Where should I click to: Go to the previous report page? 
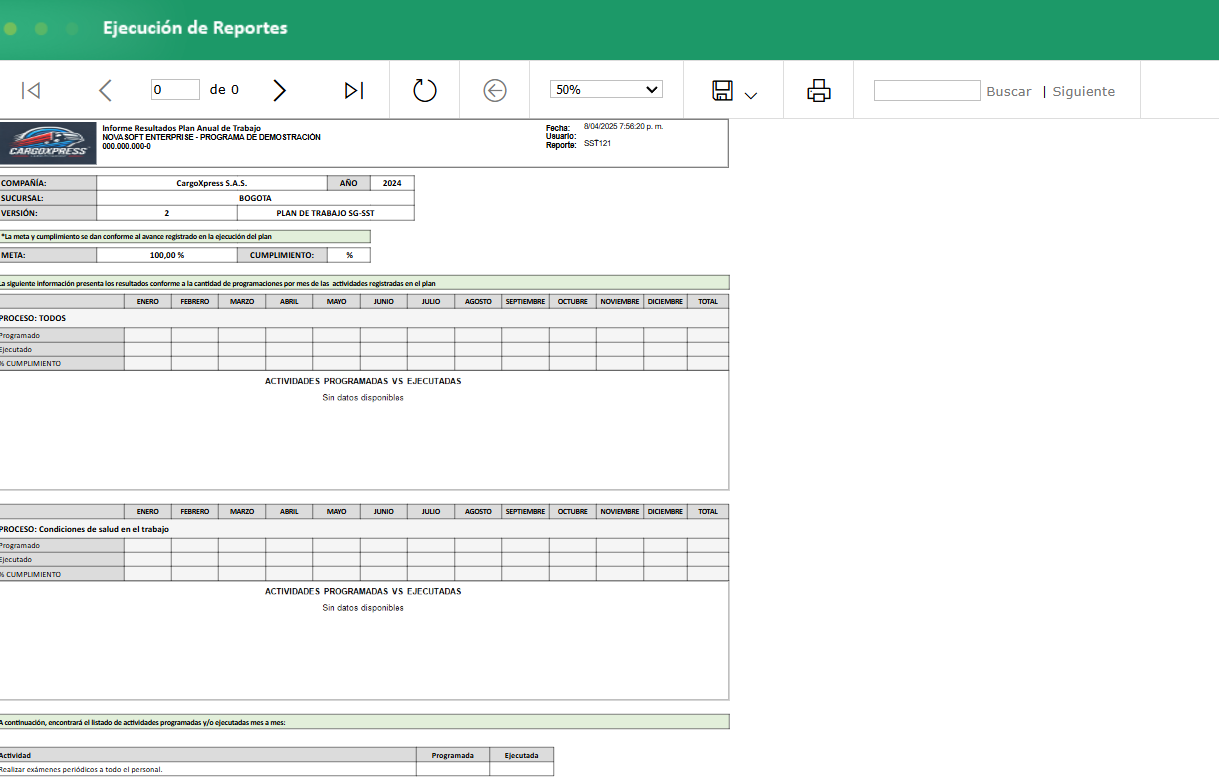[x=105, y=90]
